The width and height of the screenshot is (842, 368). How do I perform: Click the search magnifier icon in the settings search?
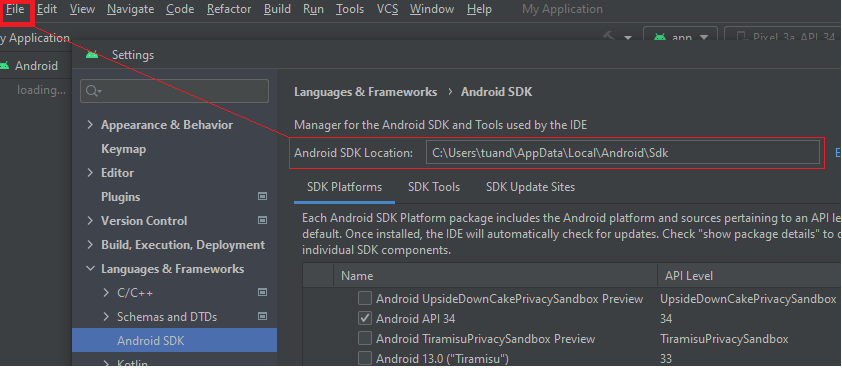tap(93, 91)
